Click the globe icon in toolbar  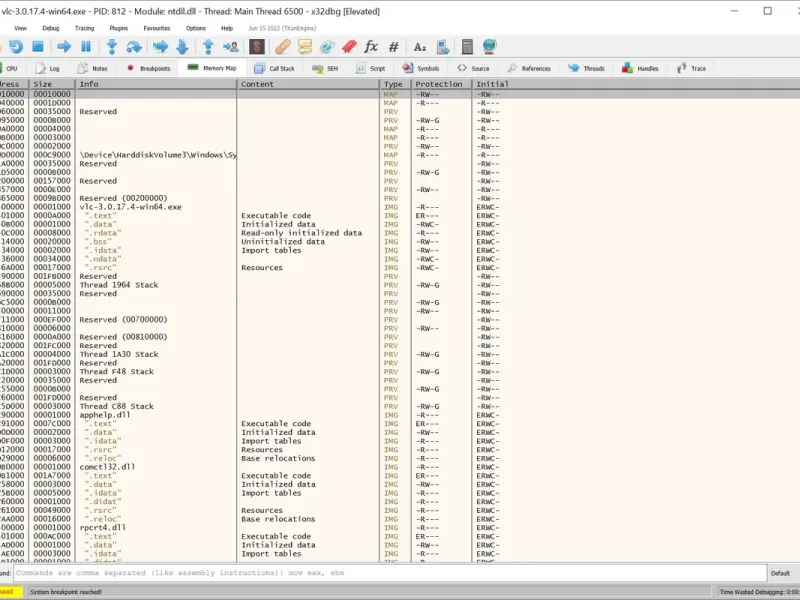coord(489,47)
